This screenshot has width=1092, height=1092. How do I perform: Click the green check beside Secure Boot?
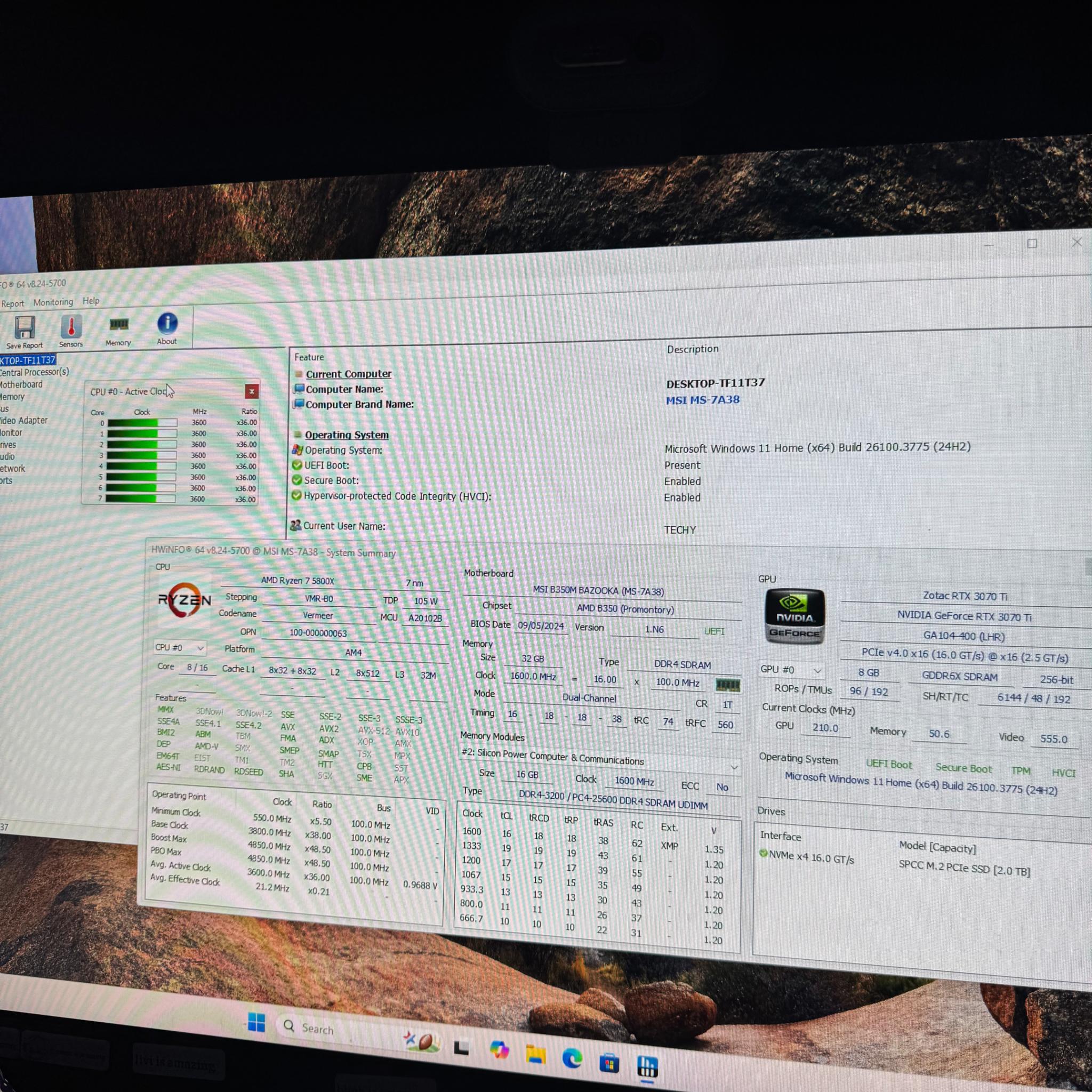[297, 480]
